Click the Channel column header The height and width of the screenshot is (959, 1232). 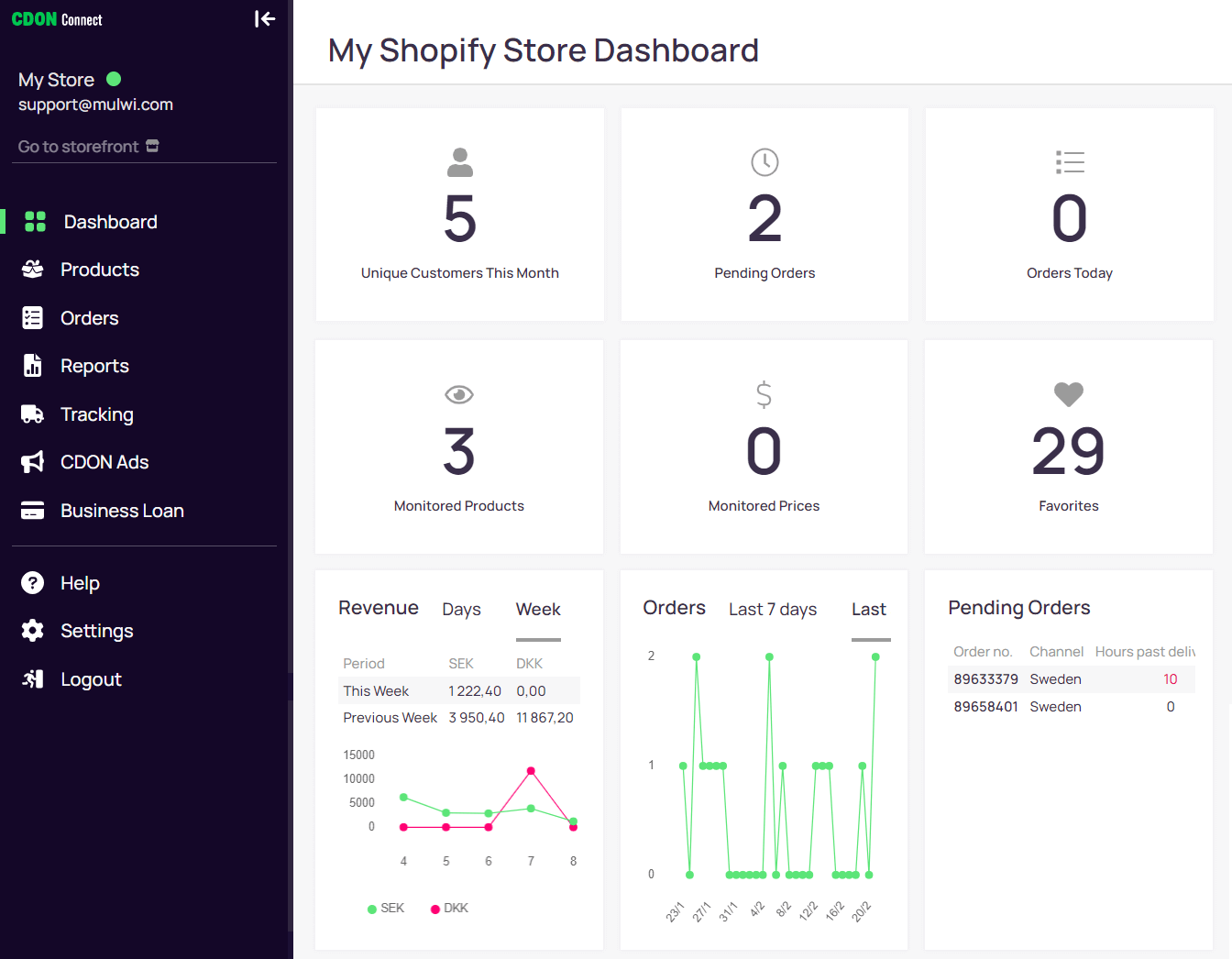point(1056,652)
